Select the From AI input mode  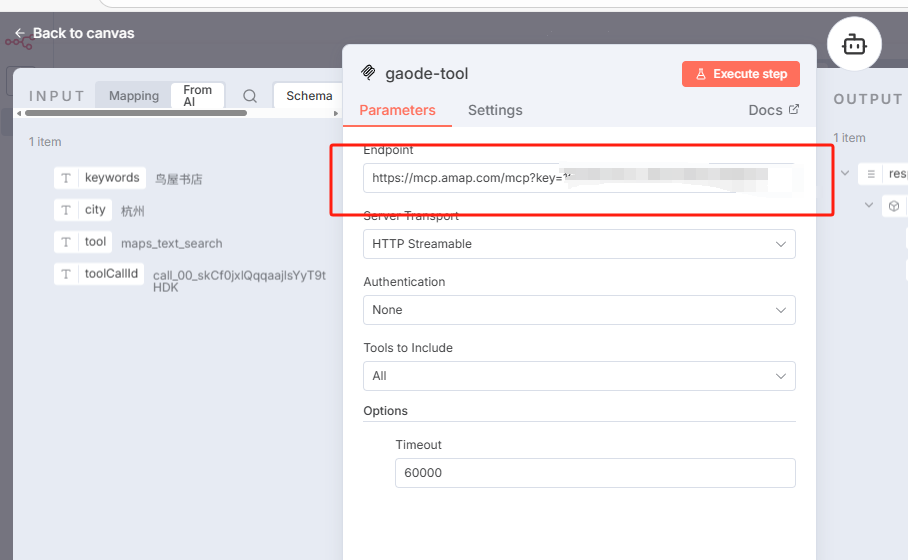click(197, 96)
